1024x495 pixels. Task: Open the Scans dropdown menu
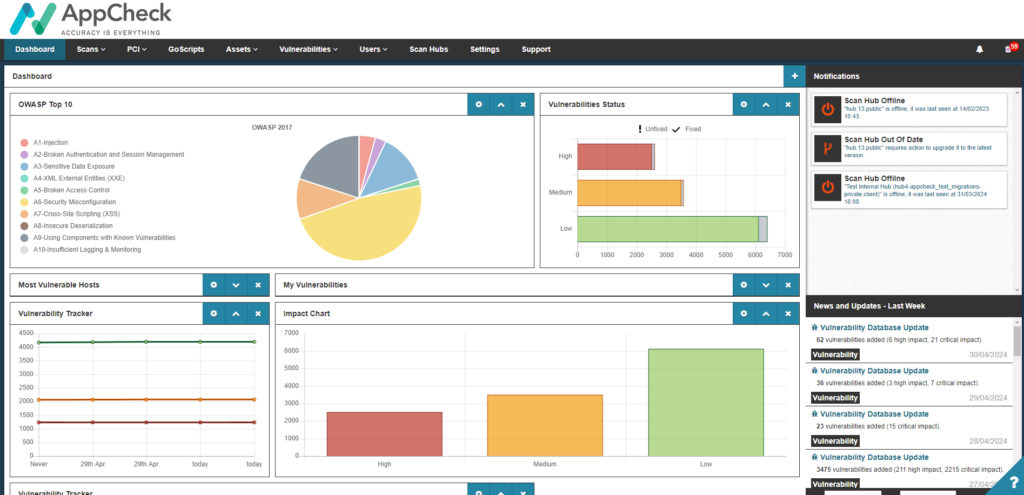[91, 49]
